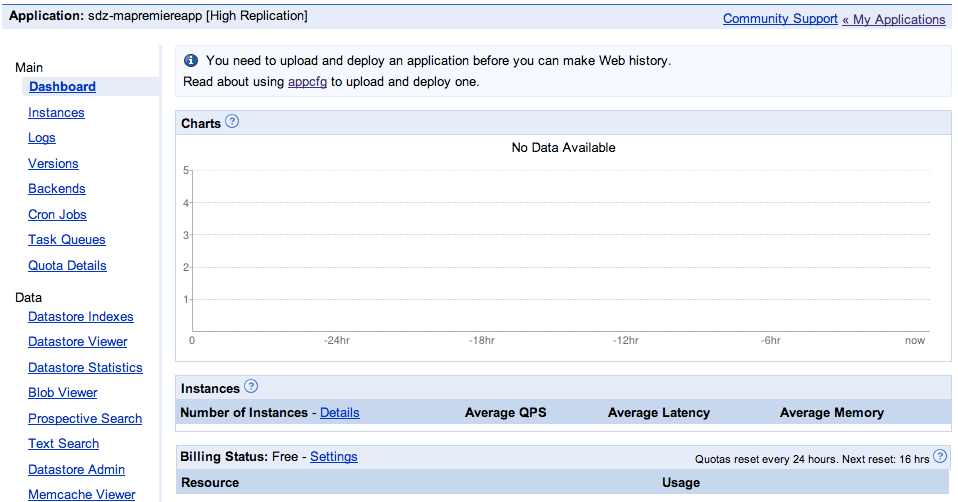This screenshot has width=958, height=502.
Task: Open the Dashboard page in sidebar
Action: point(62,87)
